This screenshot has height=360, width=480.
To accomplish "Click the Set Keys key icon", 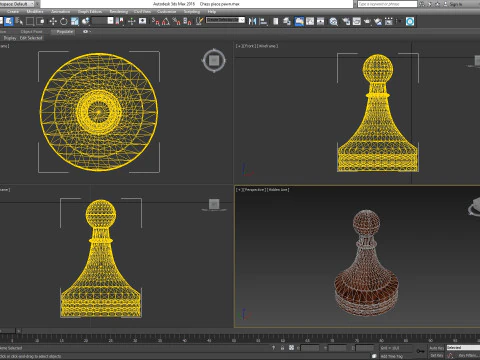I will tap(420, 351).
